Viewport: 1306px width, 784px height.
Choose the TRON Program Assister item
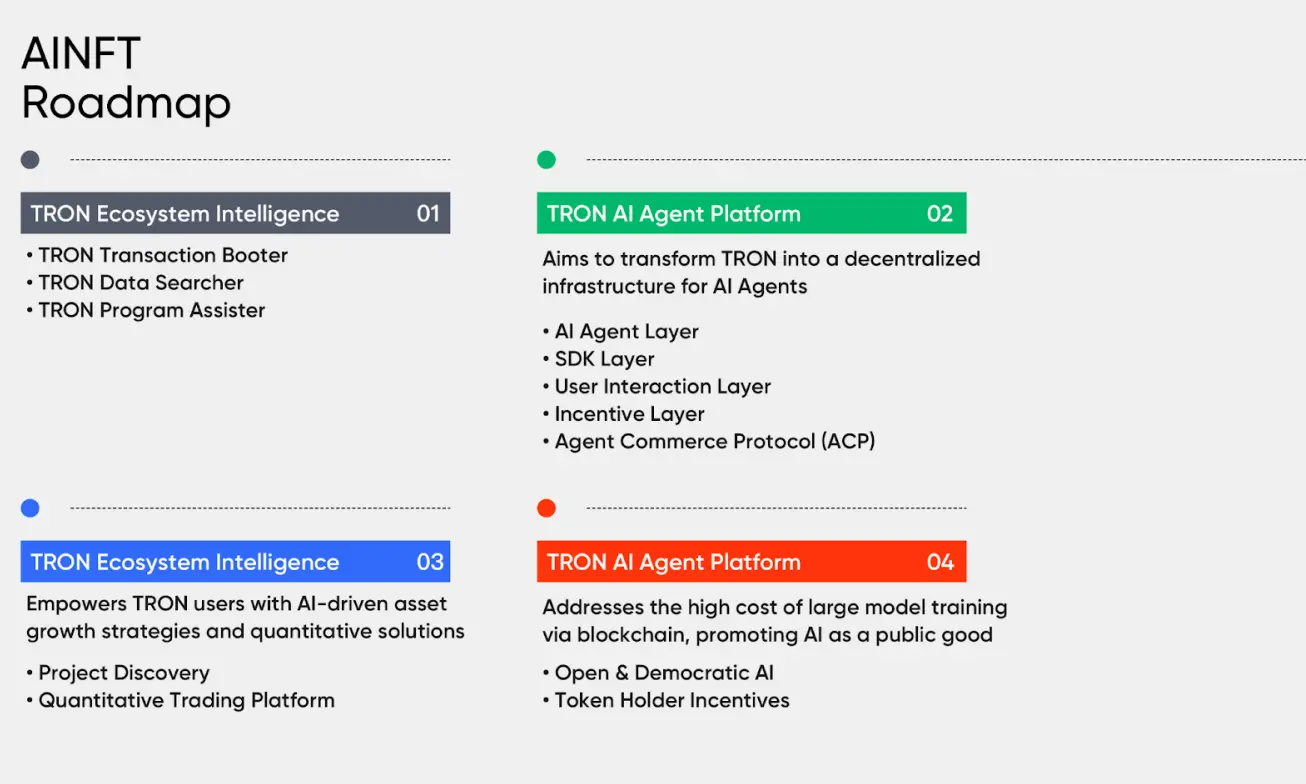[x=151, y=310]
